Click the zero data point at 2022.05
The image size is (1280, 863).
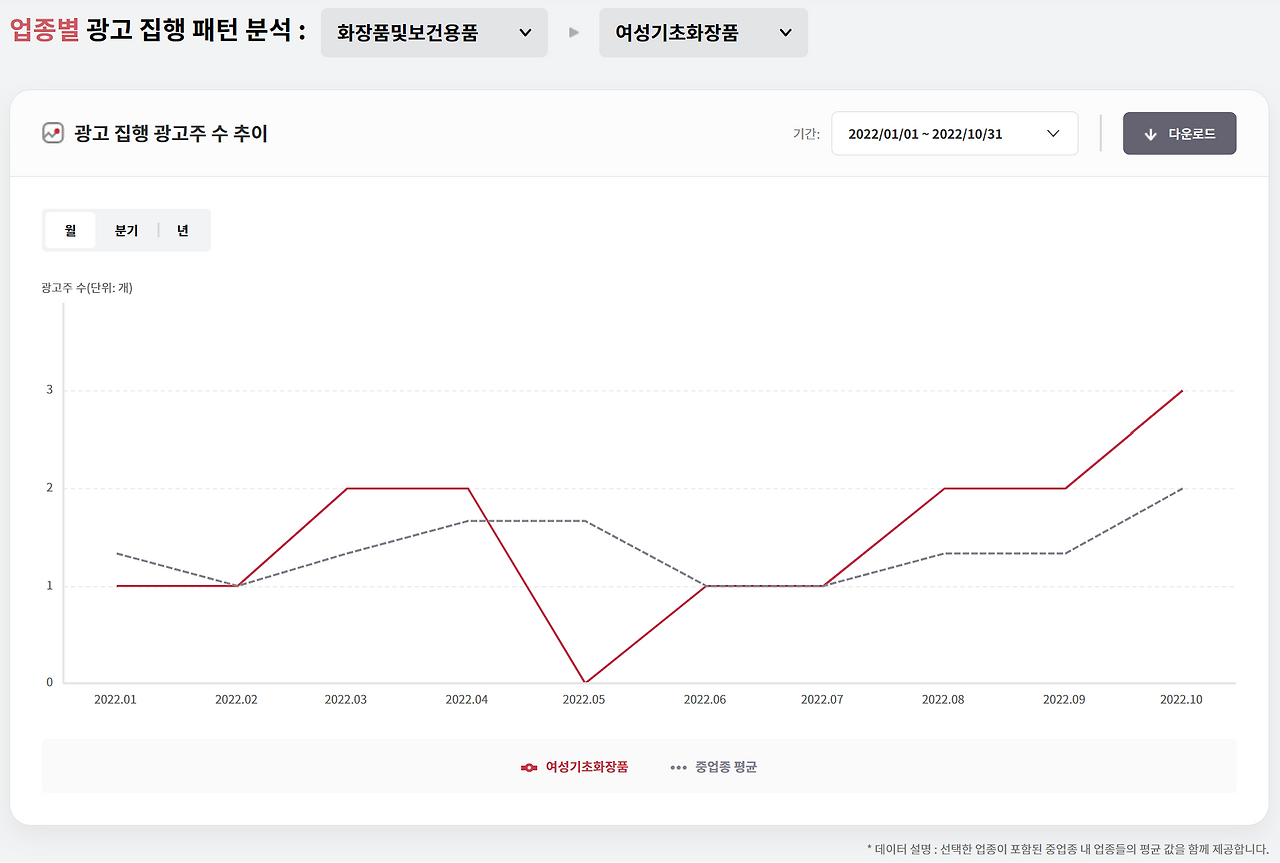pos(584,681)
